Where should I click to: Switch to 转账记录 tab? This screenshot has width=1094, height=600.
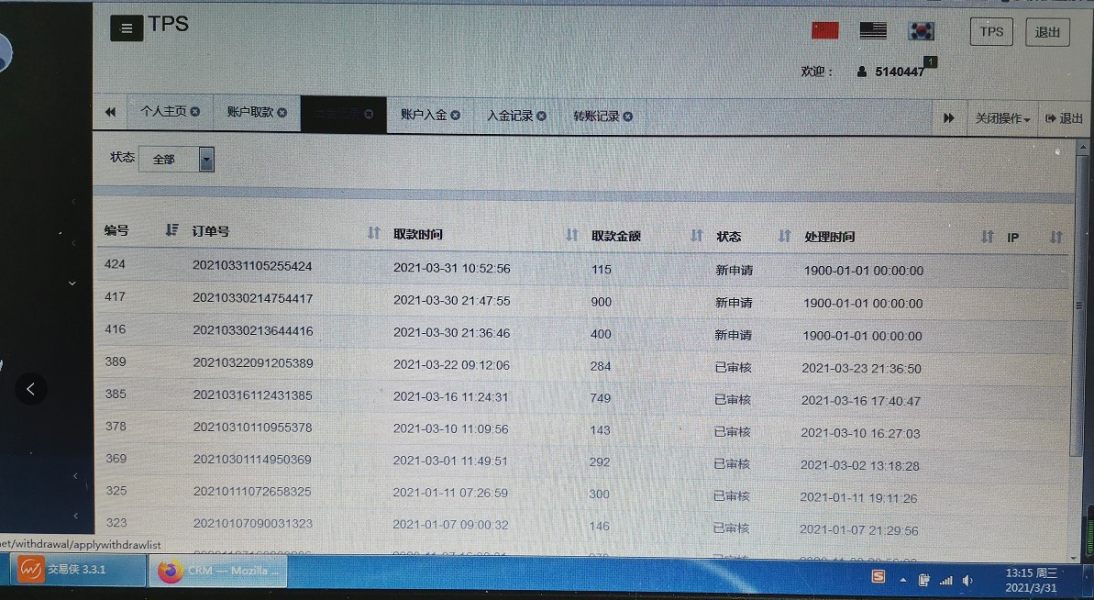click(x=597, y=116)
